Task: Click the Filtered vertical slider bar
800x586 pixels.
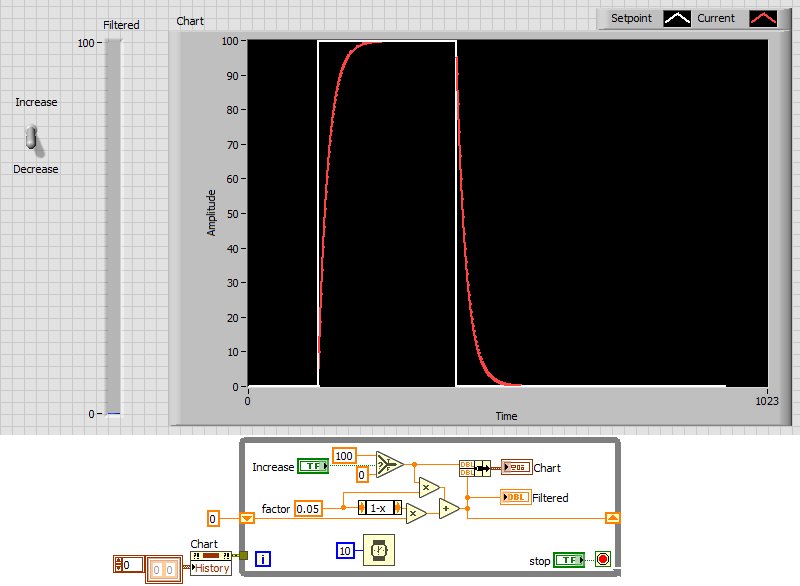Action: pyautogui.click(x=113, y=227)
